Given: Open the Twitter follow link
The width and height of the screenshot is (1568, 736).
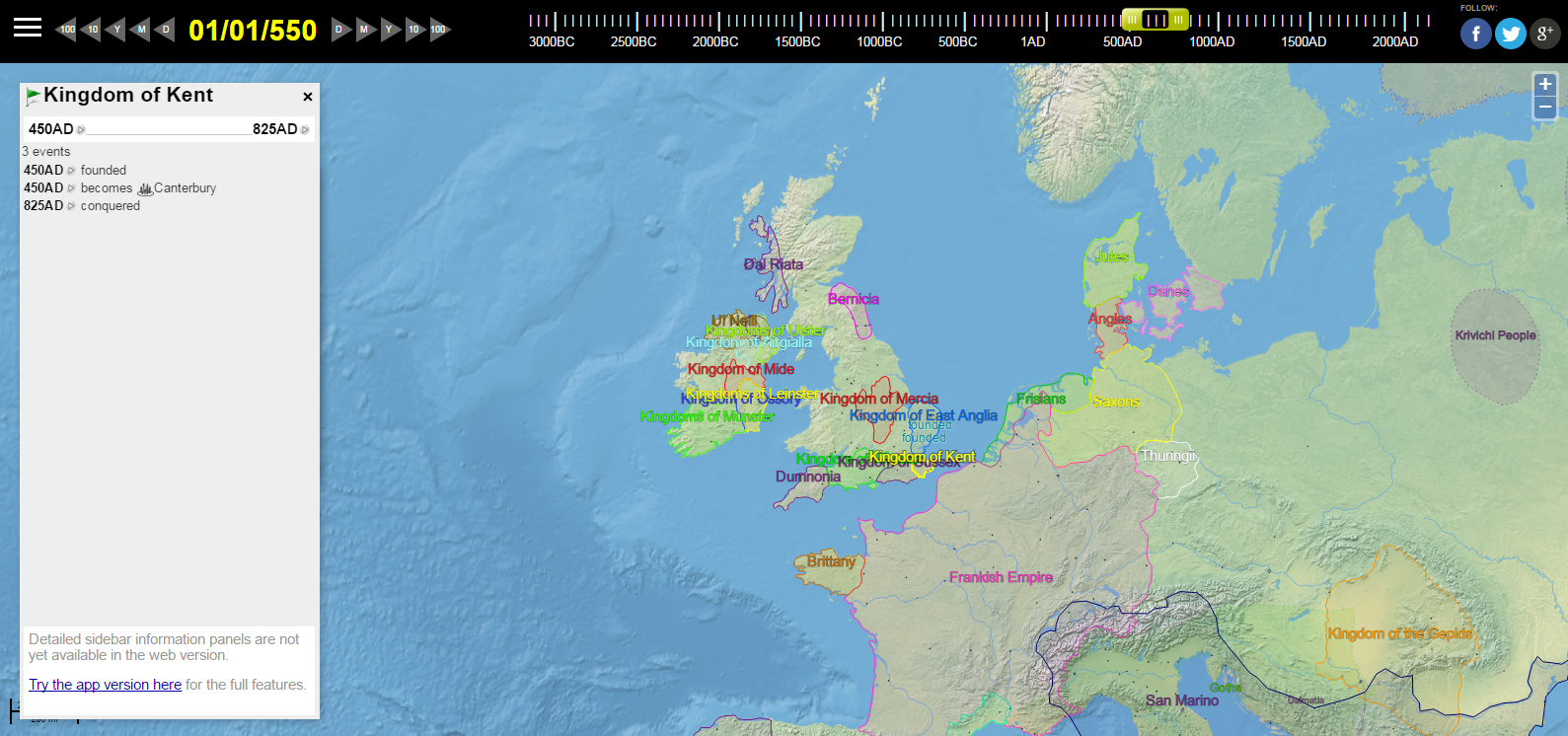Looking at the screenshot, I should click(x=1511, y=34).
